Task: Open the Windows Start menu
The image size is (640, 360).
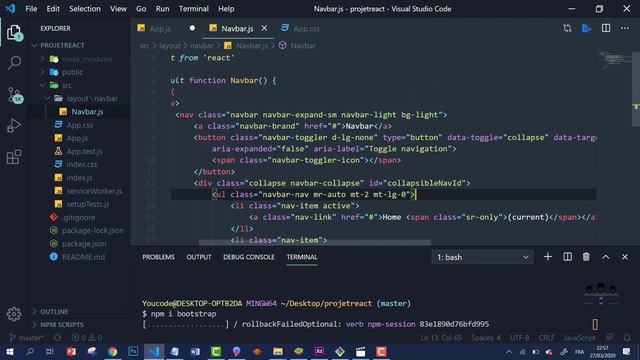Action: pyautogui.click(x=10, y=351)
